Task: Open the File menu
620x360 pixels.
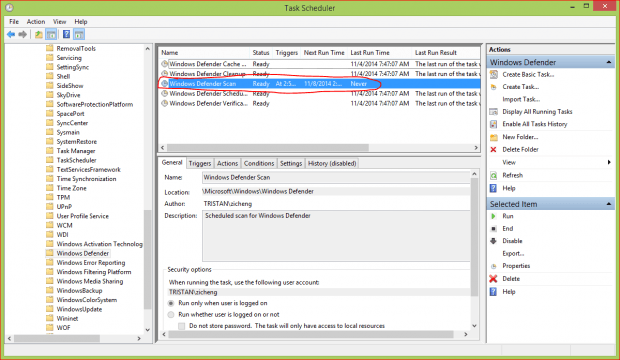Action: (x=14, y=21)
